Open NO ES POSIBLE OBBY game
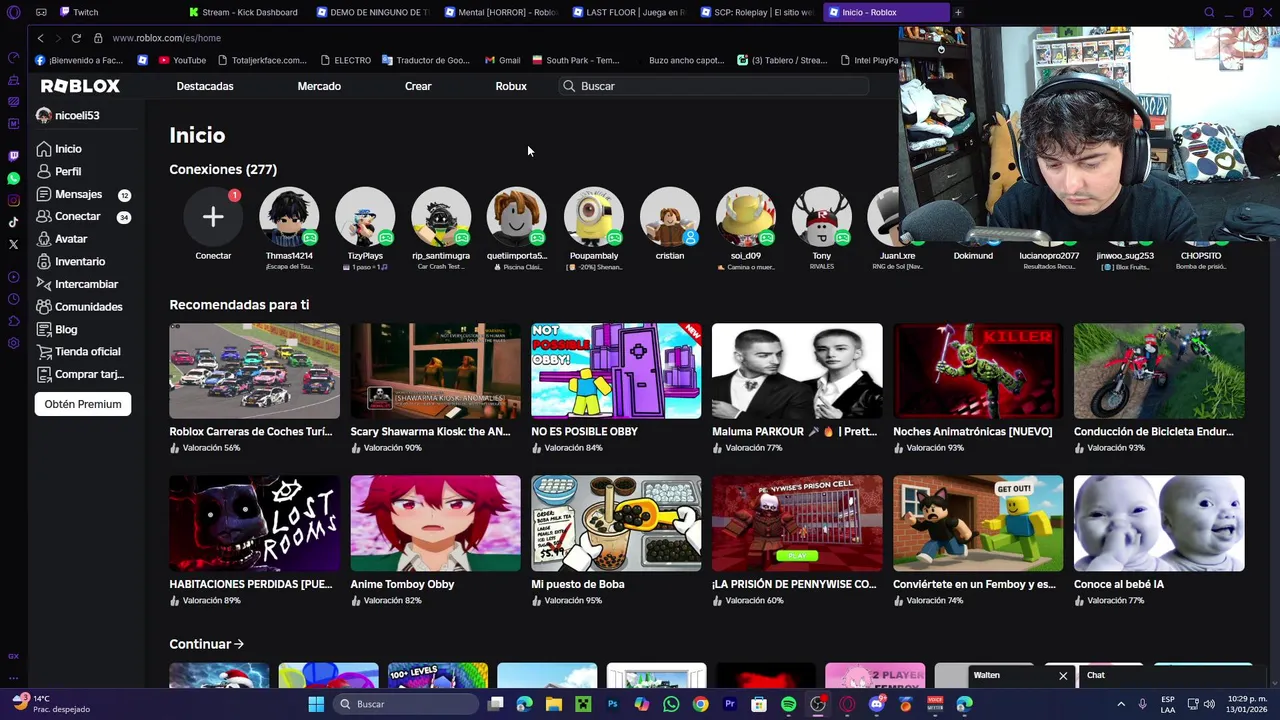1280x720 pixels. click(616, 371)
